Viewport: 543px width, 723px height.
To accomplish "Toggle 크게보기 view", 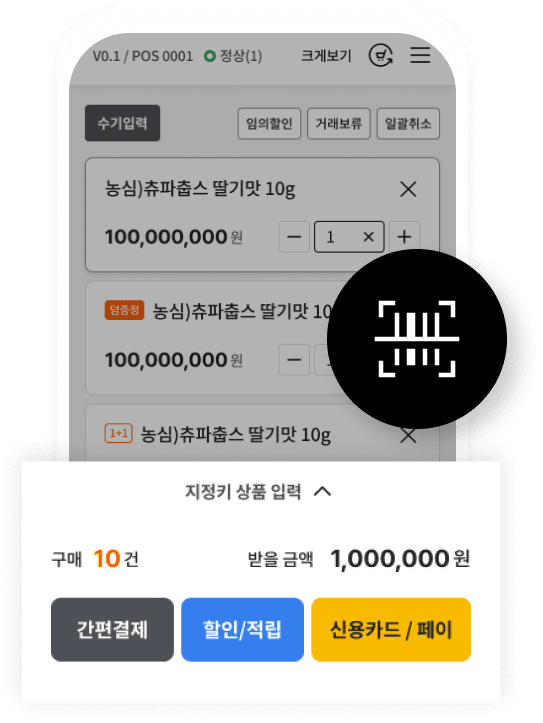I will tap(326, 56).
